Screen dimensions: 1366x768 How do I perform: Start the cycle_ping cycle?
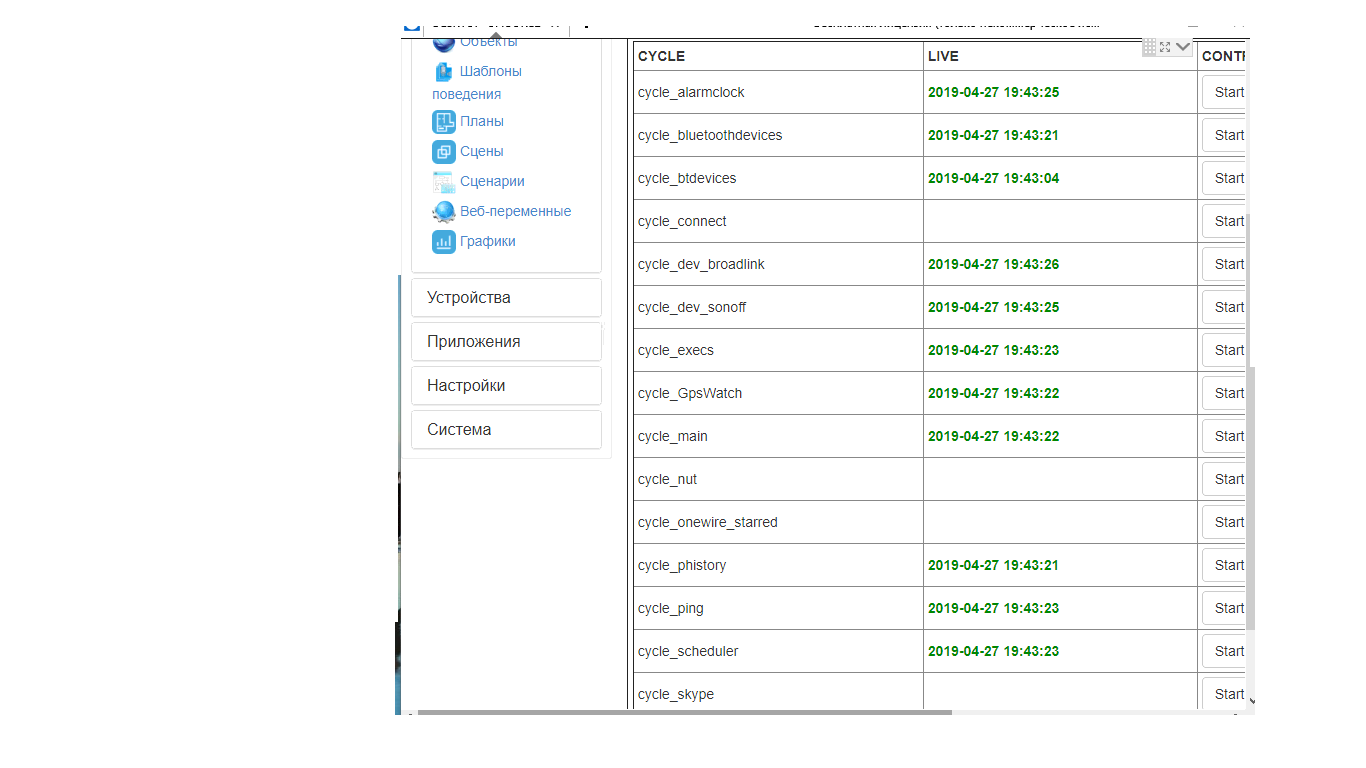click(1224, 608)
